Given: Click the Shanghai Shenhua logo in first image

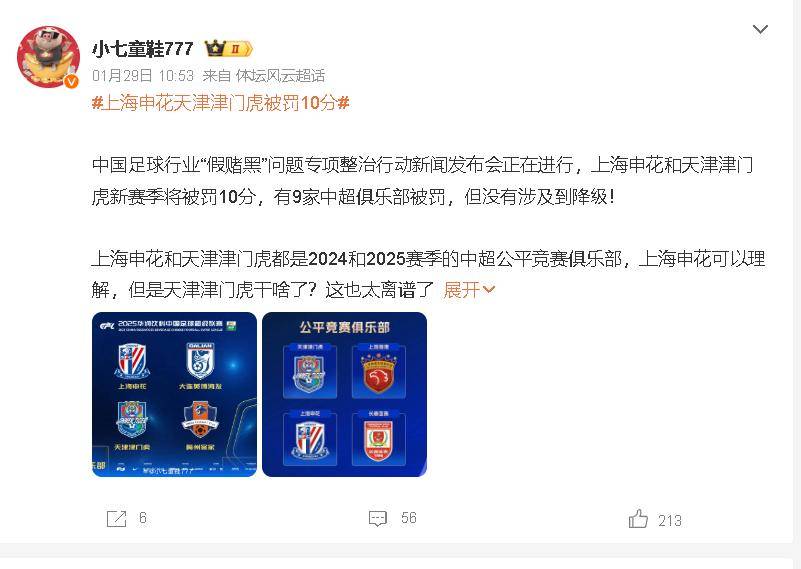Looking at the screenshot, I should [132, 361].
